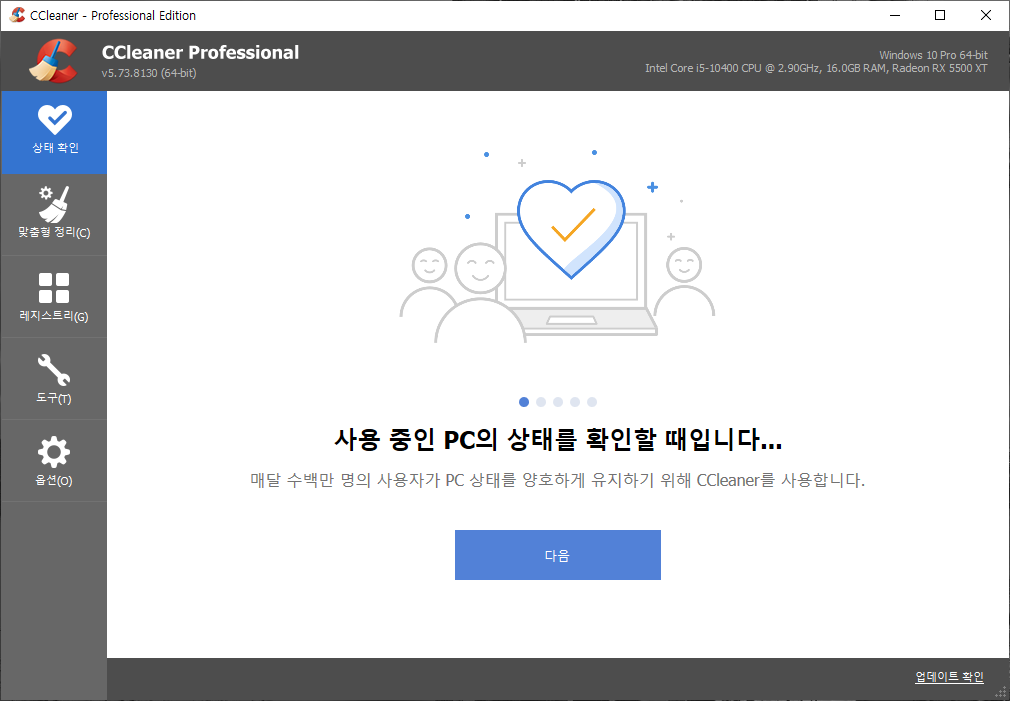Screen dimensions: 1010x701
Task: Click the description text starting with 매달 수백만 명의
Action: click(558, 480)
